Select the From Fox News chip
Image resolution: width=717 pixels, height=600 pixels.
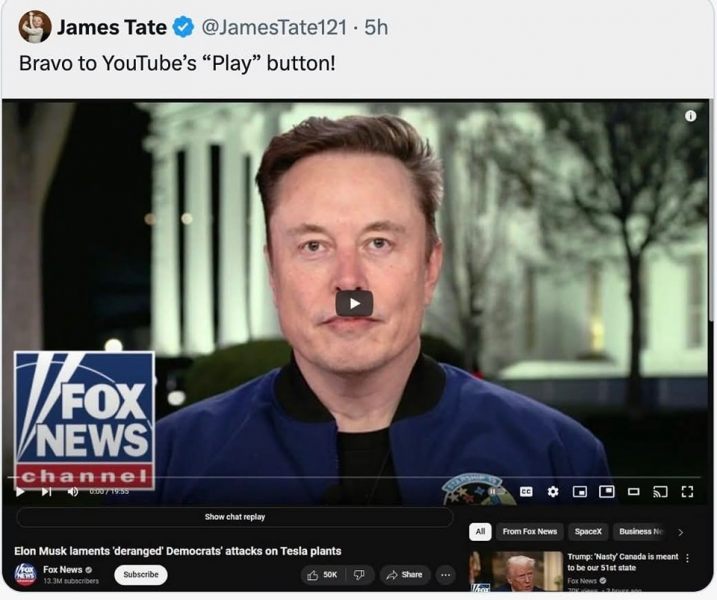pyautogui.click(x=530, y=531)
